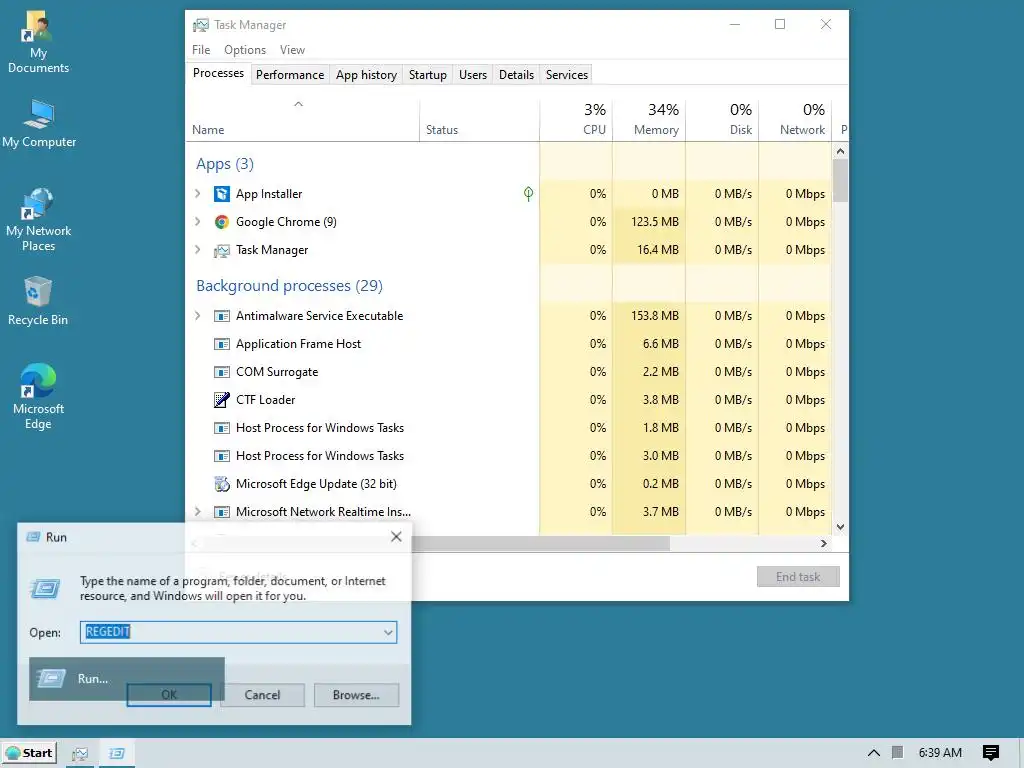The width and height of the screenshot is (1024, 768).
Task: Click the Microsoft Edge Update icon
Action: [222, 484]
